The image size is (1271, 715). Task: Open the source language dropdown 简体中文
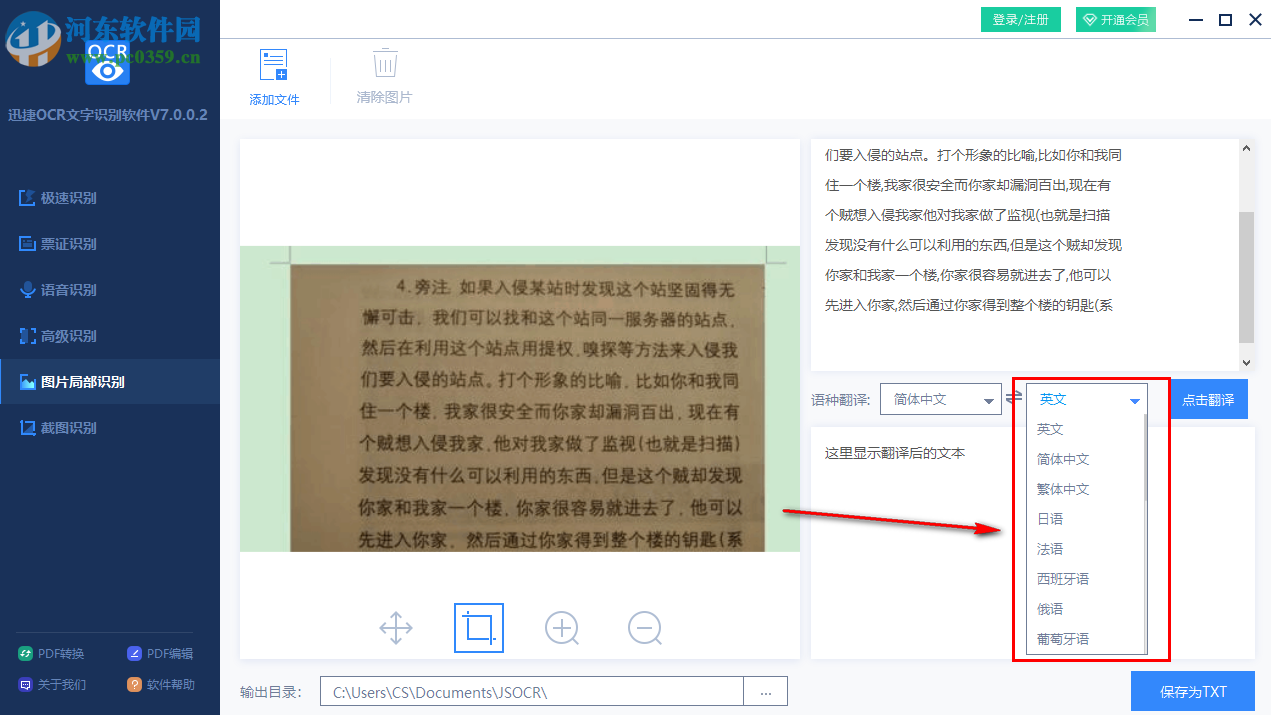tap(940, 398)
